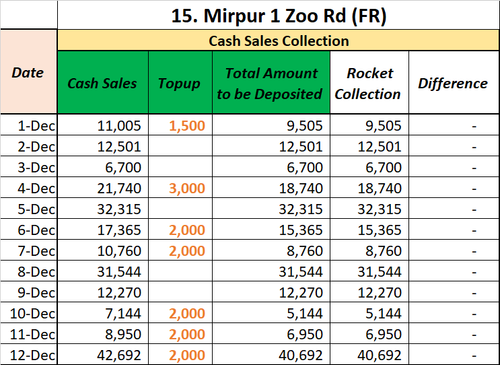Screen dimensions: 500x365
Task: Select cash sales value 10,760
Action: pos(103,250)
